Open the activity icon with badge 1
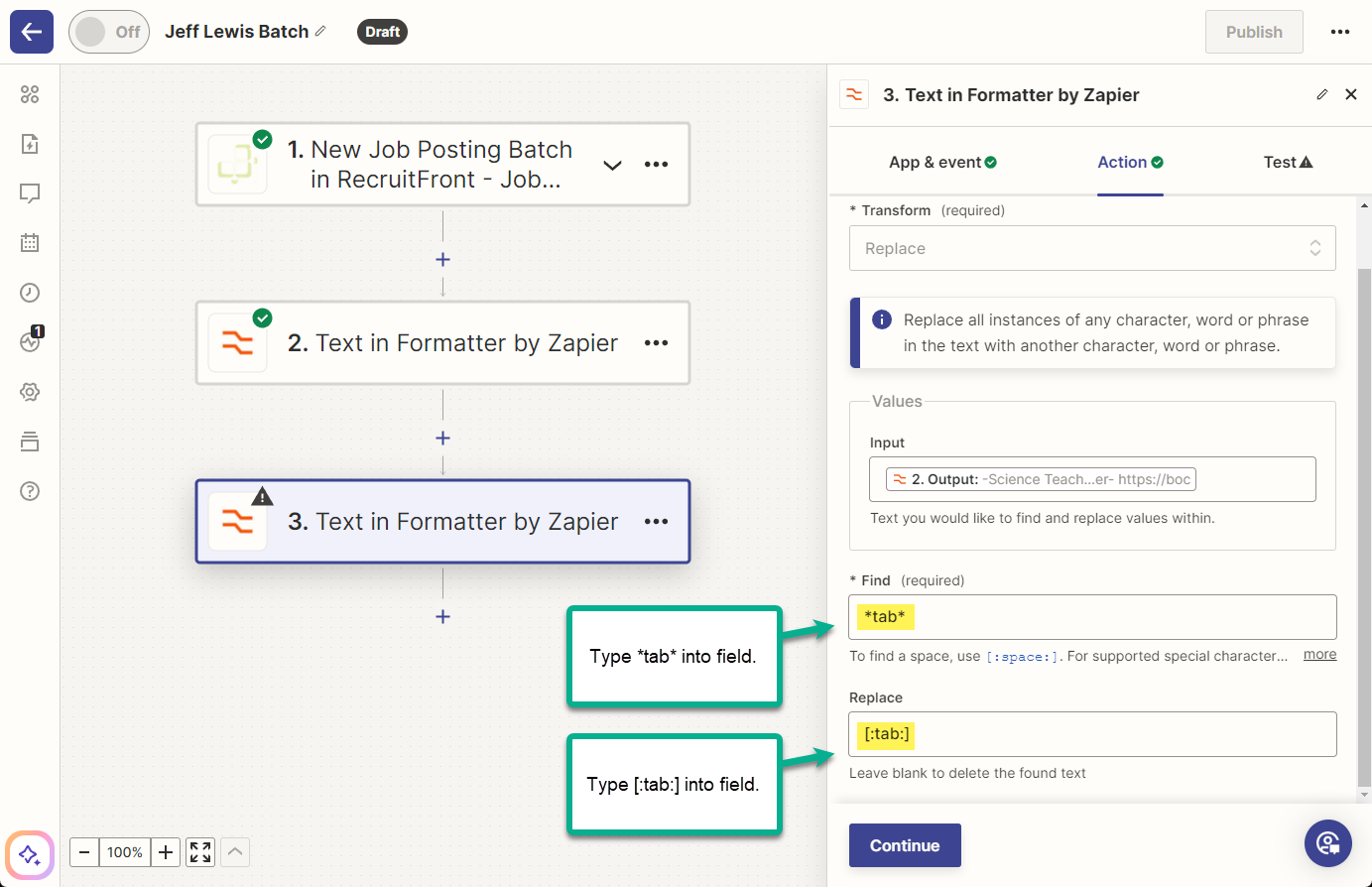Image resolution: width=1372 pixels, height=887 pixels. click(30, 341)
